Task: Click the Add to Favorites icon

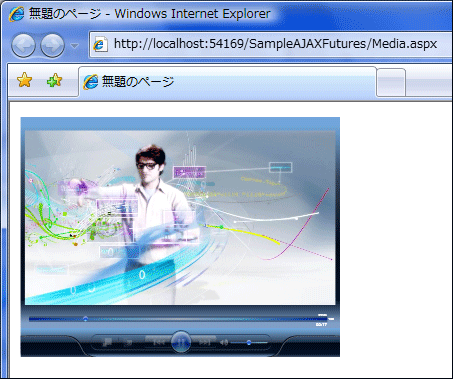Action: coord(54,80)
